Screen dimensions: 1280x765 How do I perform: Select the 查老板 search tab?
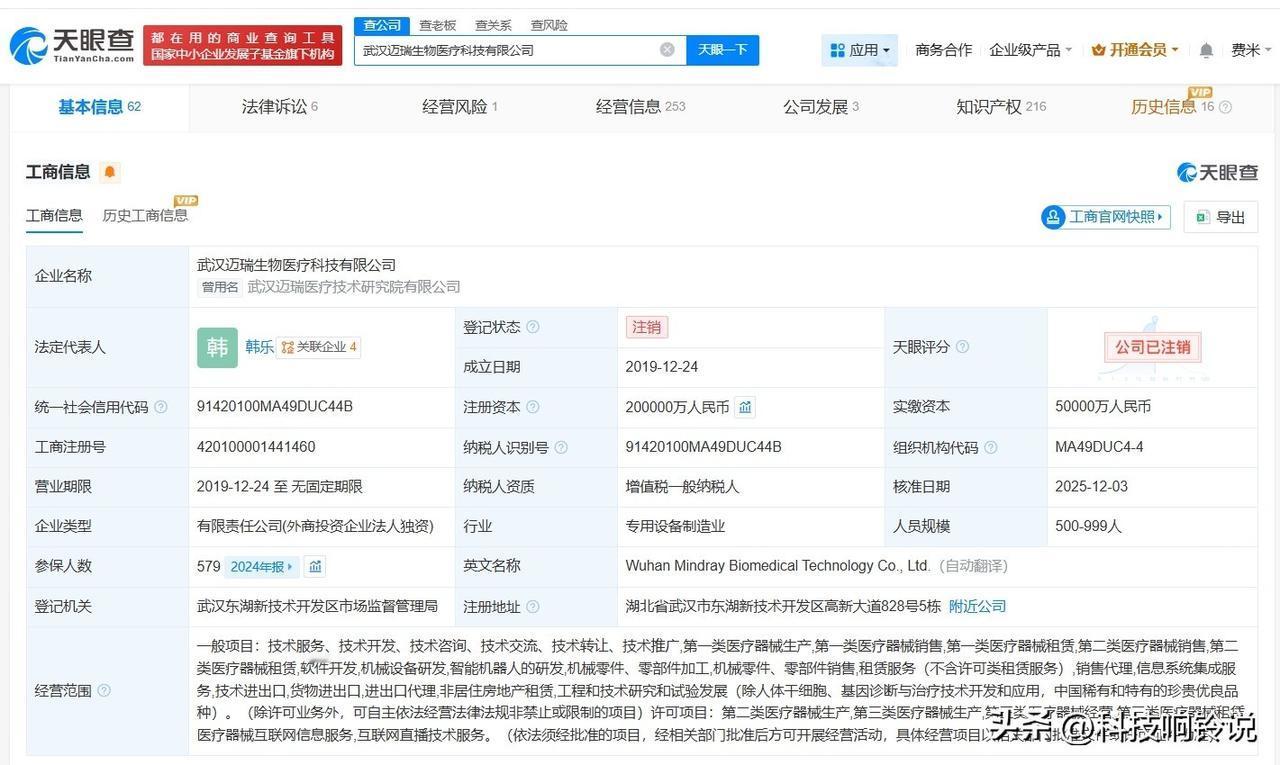click(x=438, y=25)
